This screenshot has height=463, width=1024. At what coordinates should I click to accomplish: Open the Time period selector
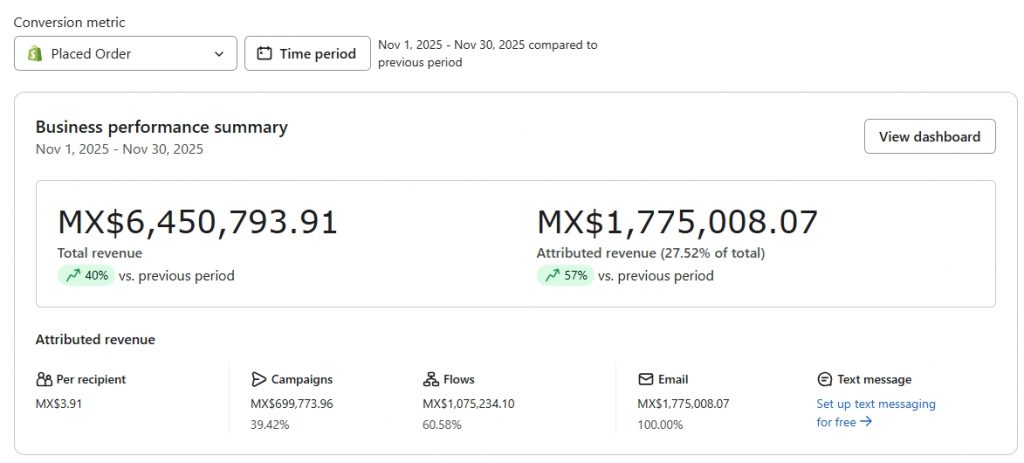coord(308,54)
